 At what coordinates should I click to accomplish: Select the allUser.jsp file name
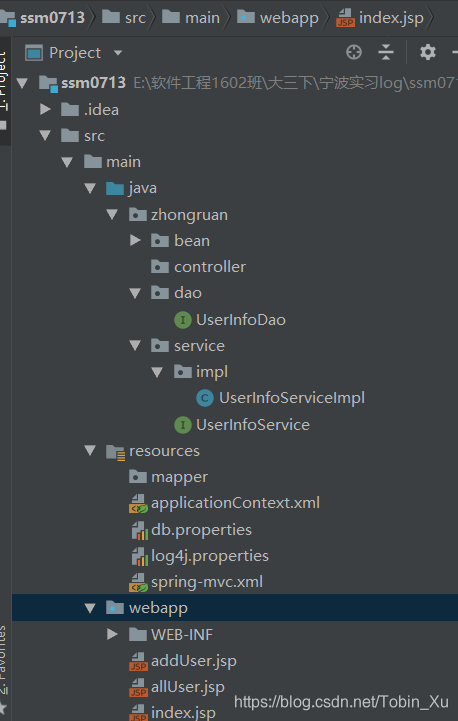click(x=188, y=687)
